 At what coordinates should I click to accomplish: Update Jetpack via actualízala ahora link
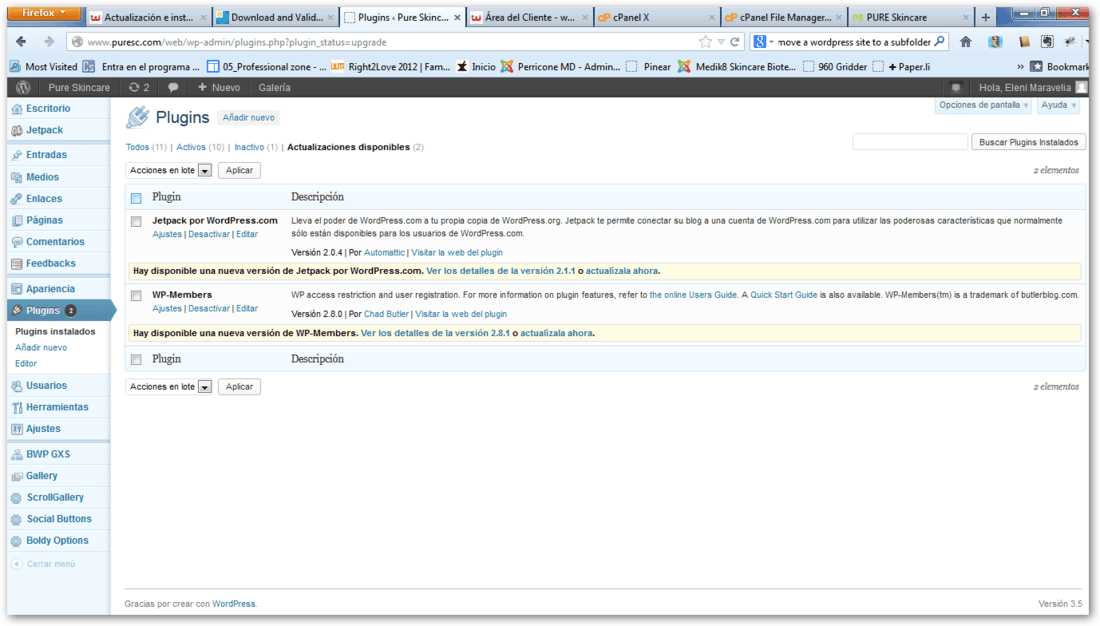click(622, 271)
